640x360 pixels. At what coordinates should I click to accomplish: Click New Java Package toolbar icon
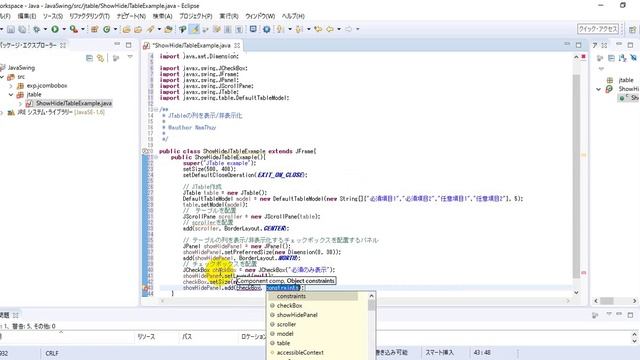95,29
